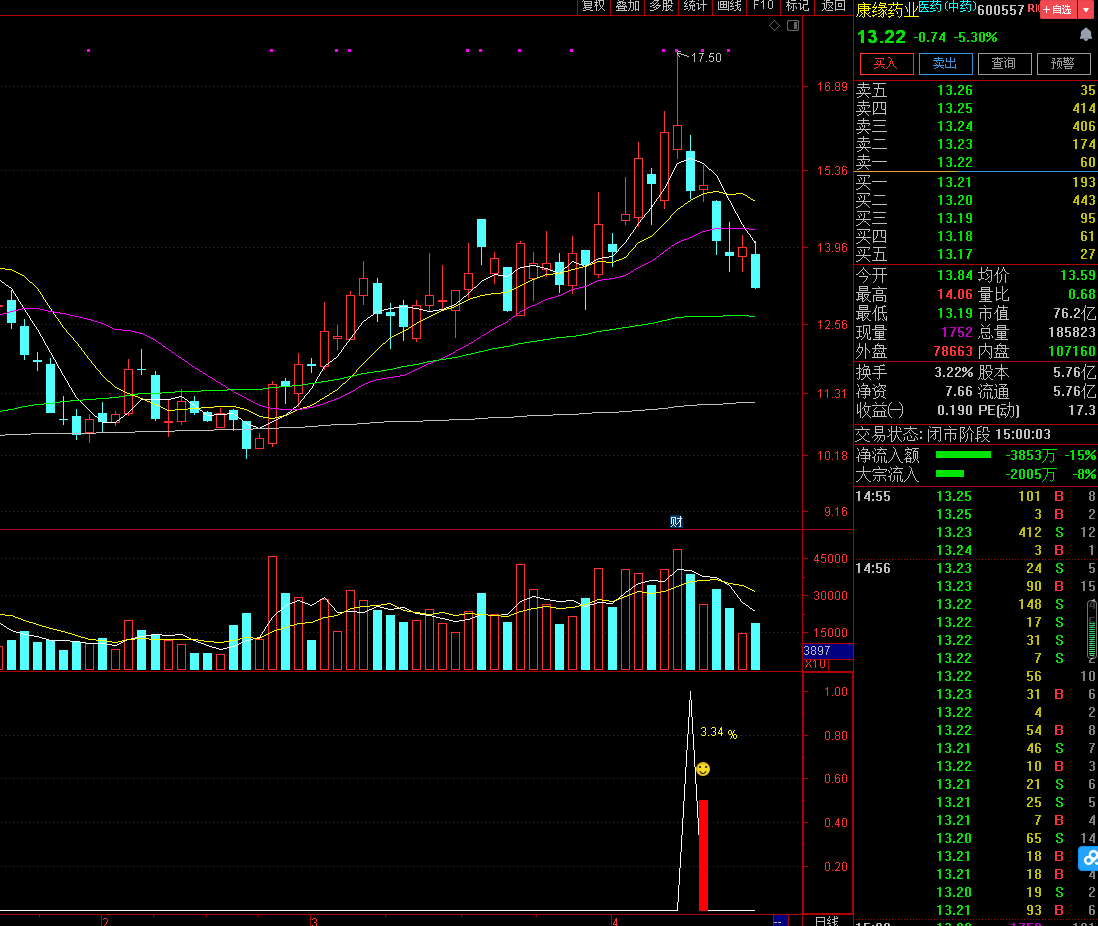Open F10 company information
Viewport: 1098px width, 926px height.
(764, 6)
